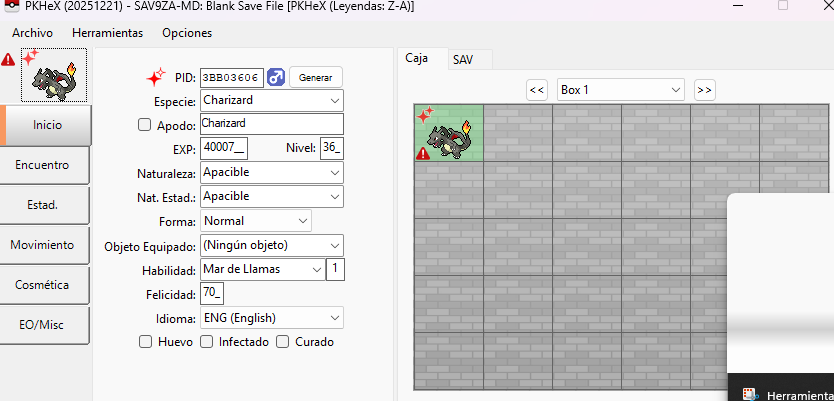Open the Herramientas menu

pyautogui.click(x=107, y=33)
